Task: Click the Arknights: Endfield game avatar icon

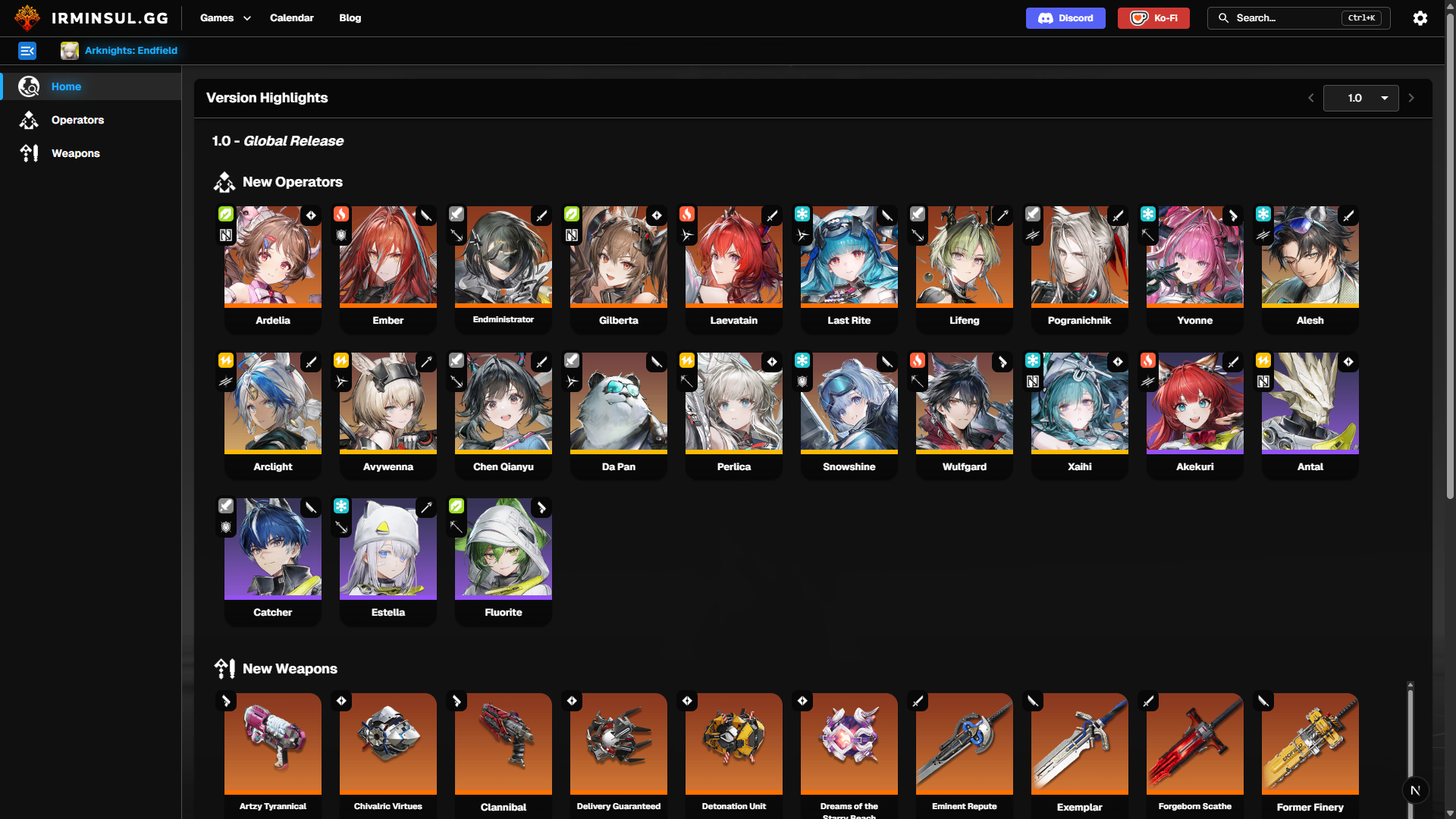Action: (x=70, y=51)
